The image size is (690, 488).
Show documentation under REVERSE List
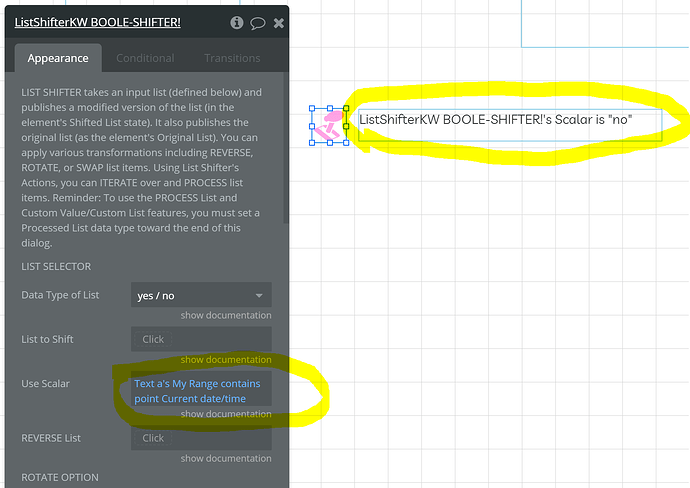coord(226,458)
